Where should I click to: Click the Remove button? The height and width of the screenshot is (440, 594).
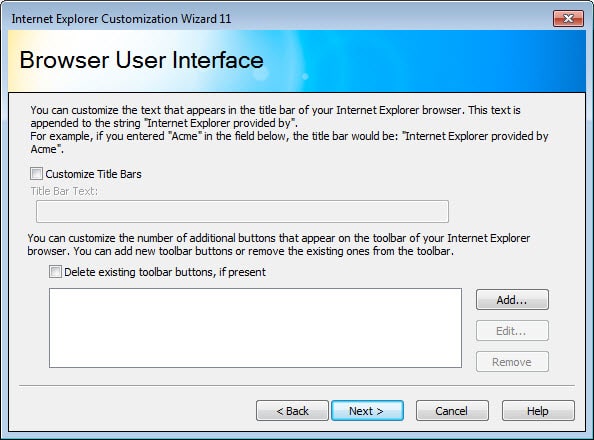(512, 362)
